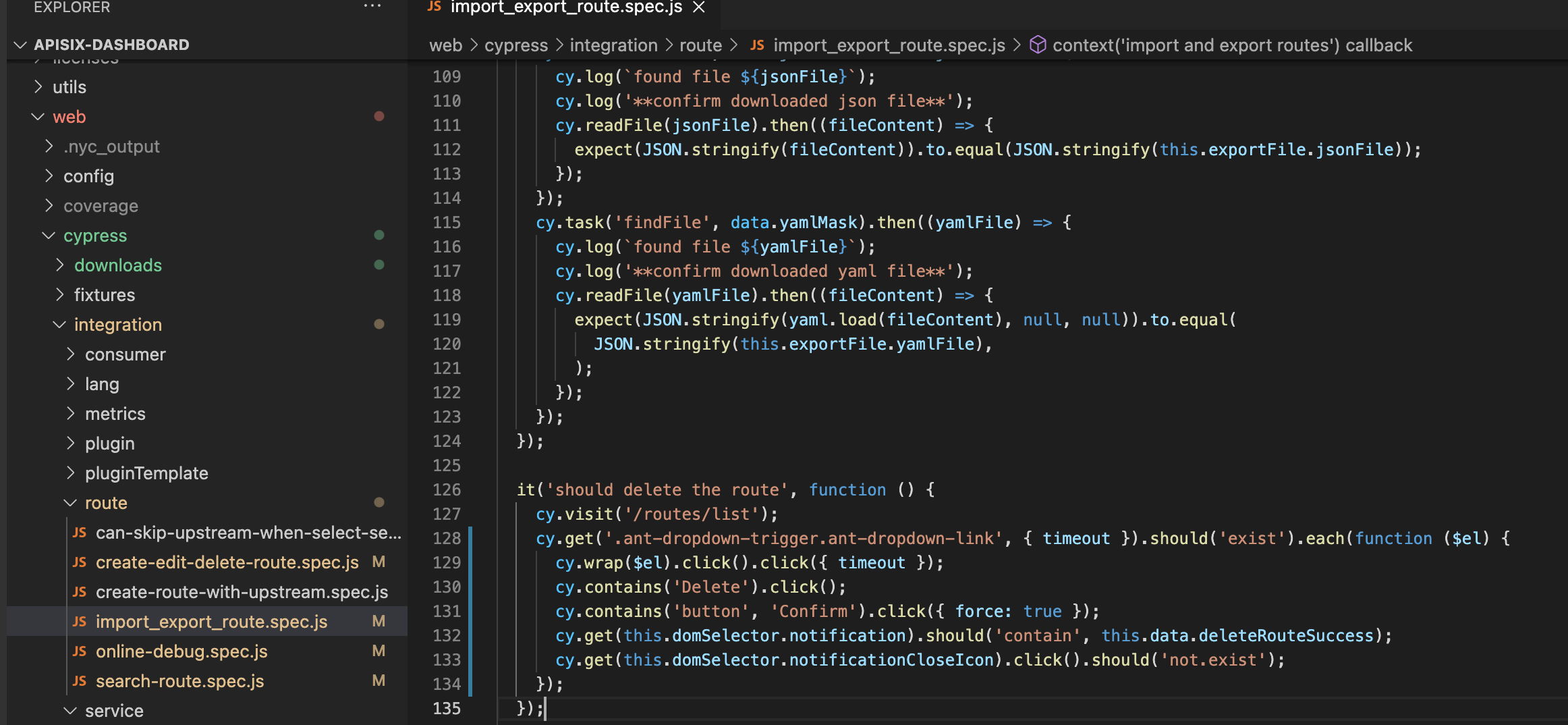The height and width of the screenshot is (725, 1568).
Task: Click 'findFile' string on line 115
Action: click(x=663, y=222)
